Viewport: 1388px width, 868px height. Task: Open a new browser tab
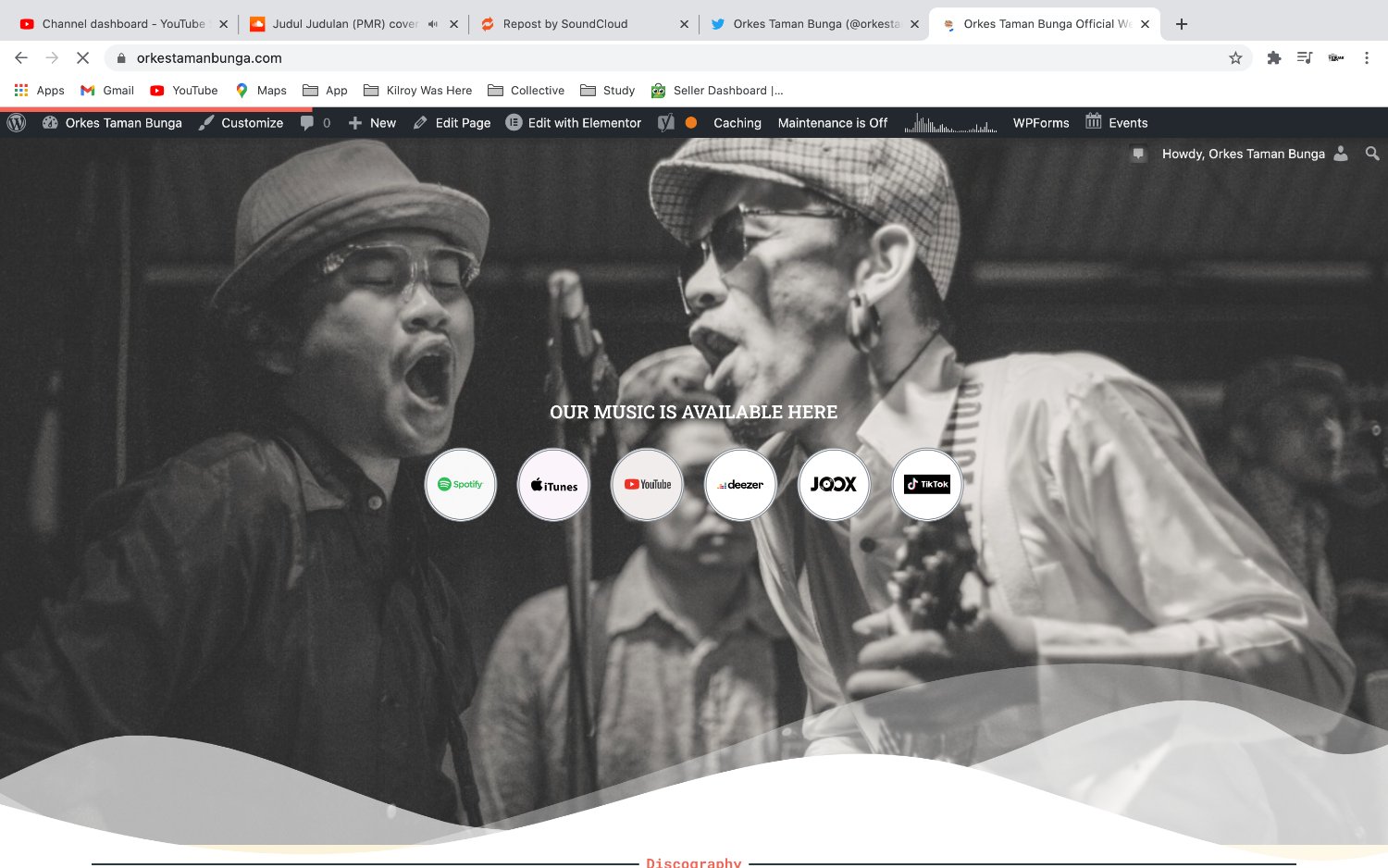pos(1182,24)
